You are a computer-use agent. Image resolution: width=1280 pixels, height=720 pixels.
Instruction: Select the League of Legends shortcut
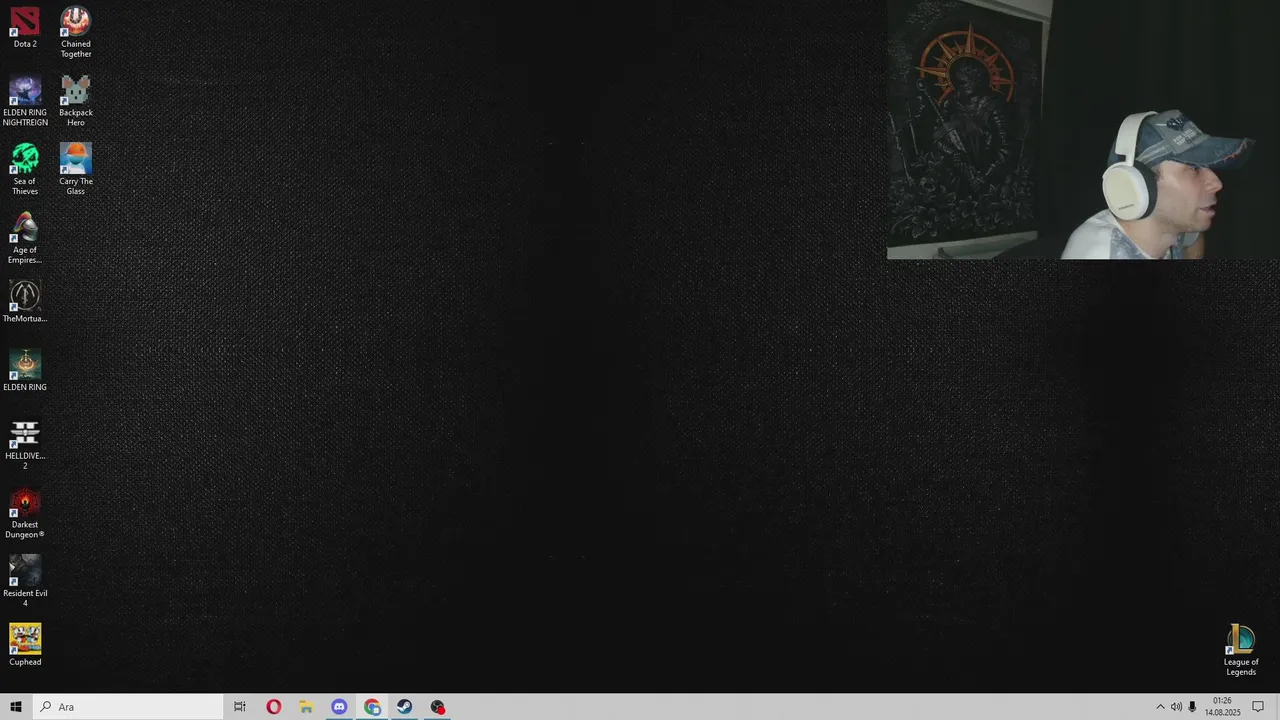coord(1241,651)
